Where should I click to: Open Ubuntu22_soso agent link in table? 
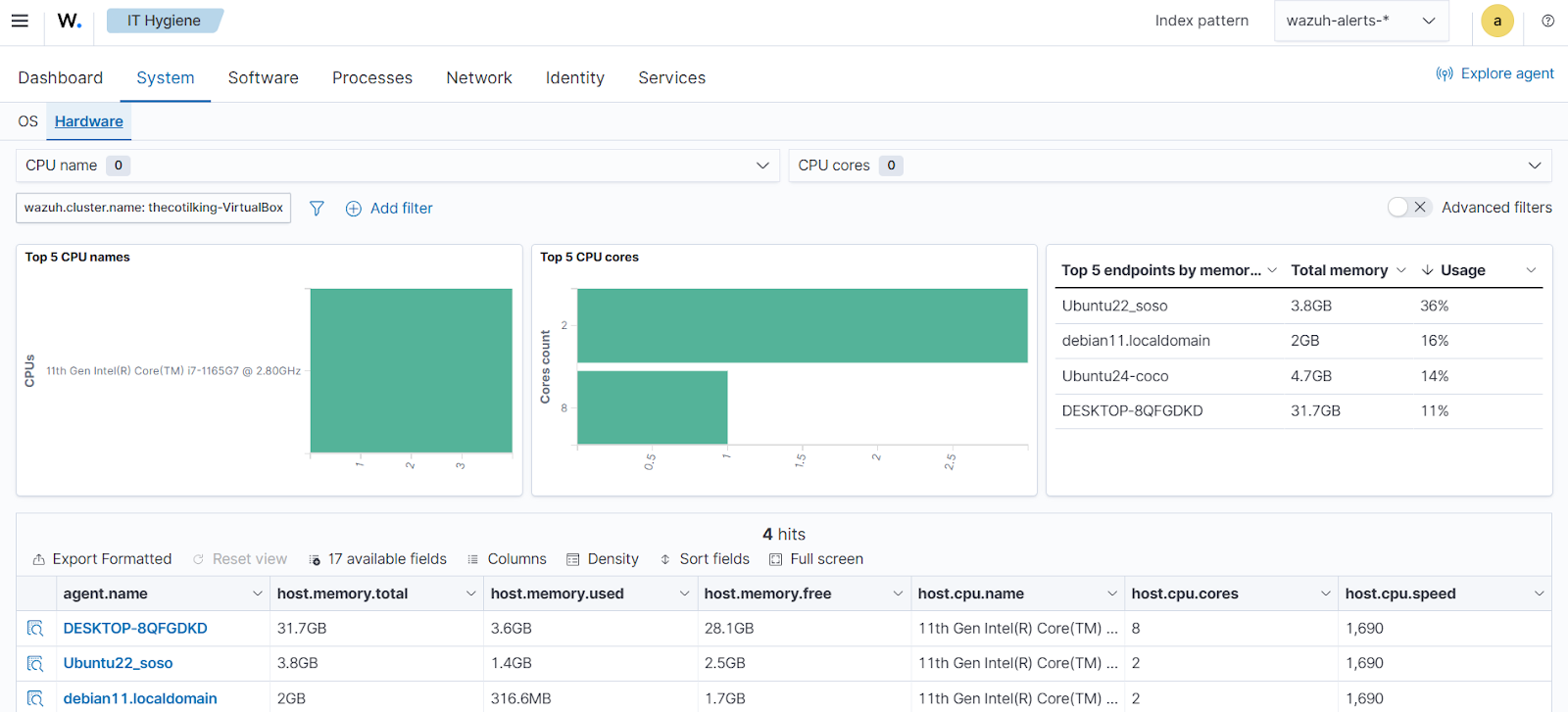click(118, 664)
